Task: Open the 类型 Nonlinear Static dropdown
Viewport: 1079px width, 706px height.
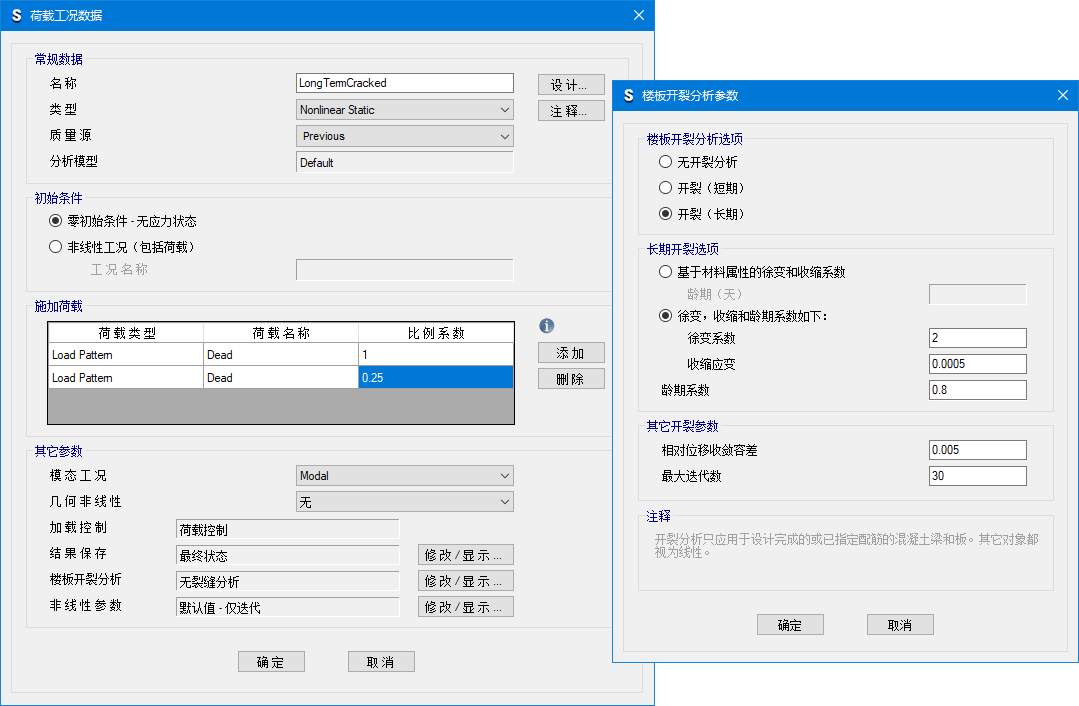Action: 405,110
